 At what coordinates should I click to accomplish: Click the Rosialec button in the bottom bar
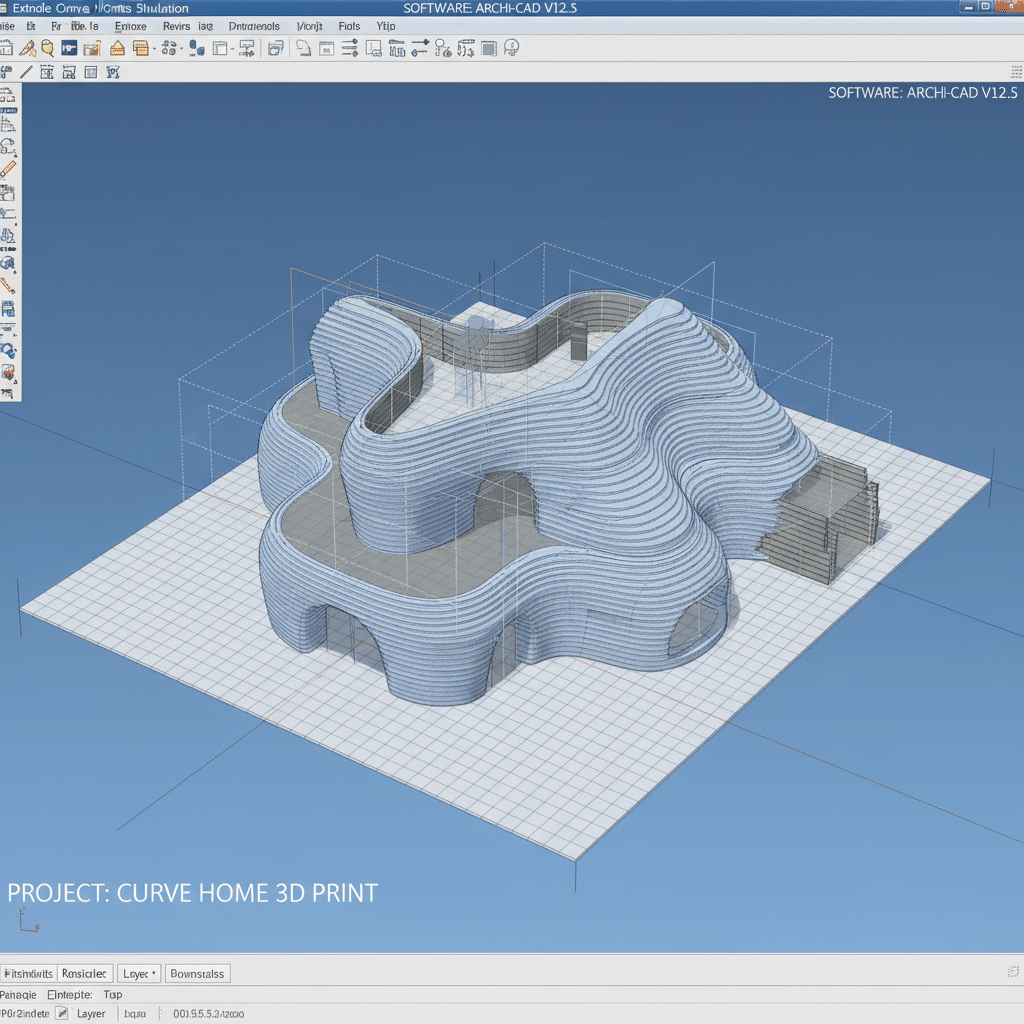point(85,973)
